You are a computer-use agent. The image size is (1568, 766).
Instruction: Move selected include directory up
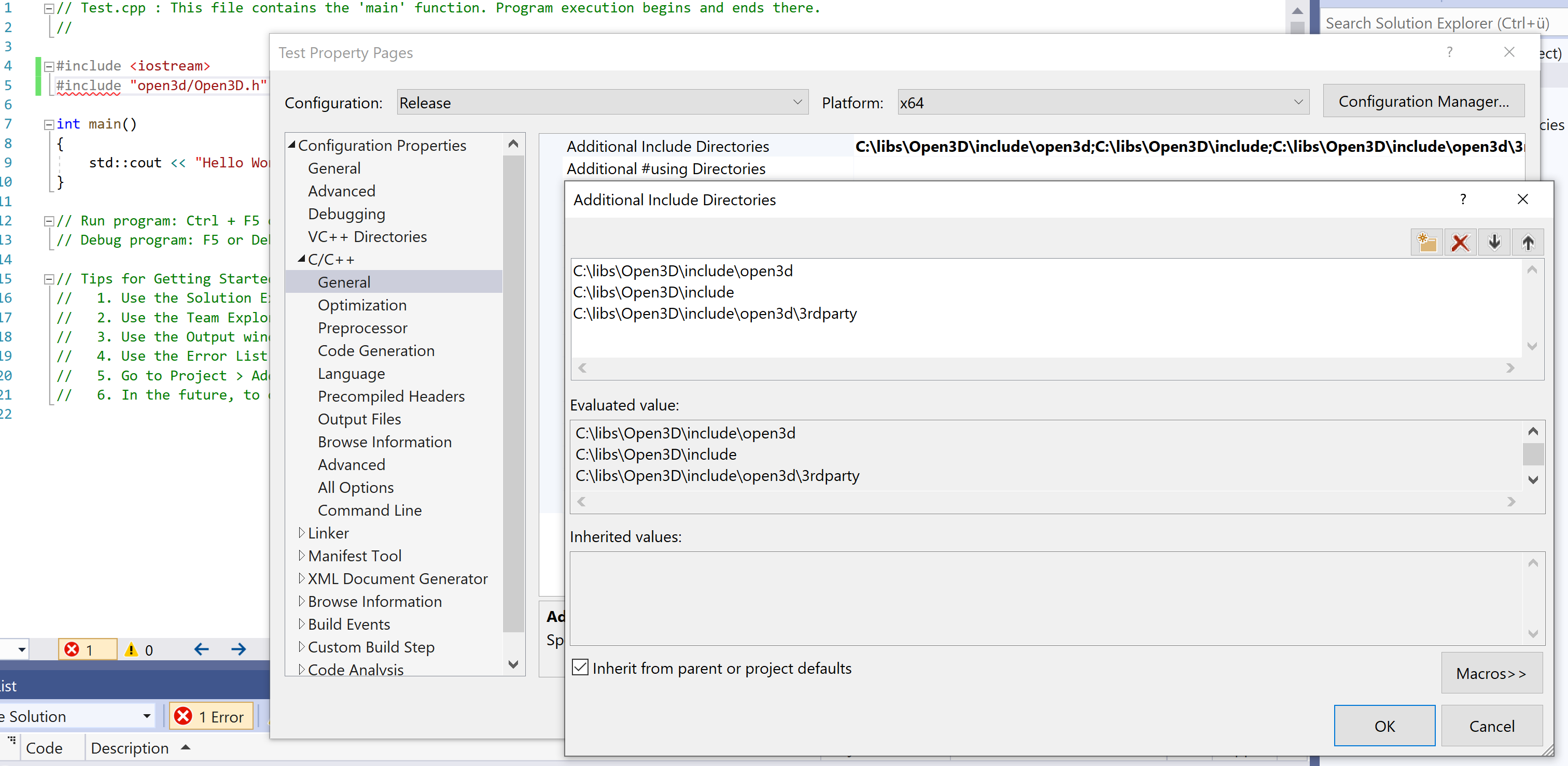click(x=1529, y=242)
